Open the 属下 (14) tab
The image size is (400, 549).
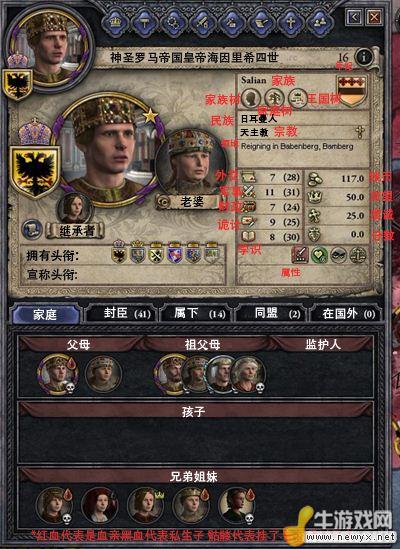click(x=197, y=313)
